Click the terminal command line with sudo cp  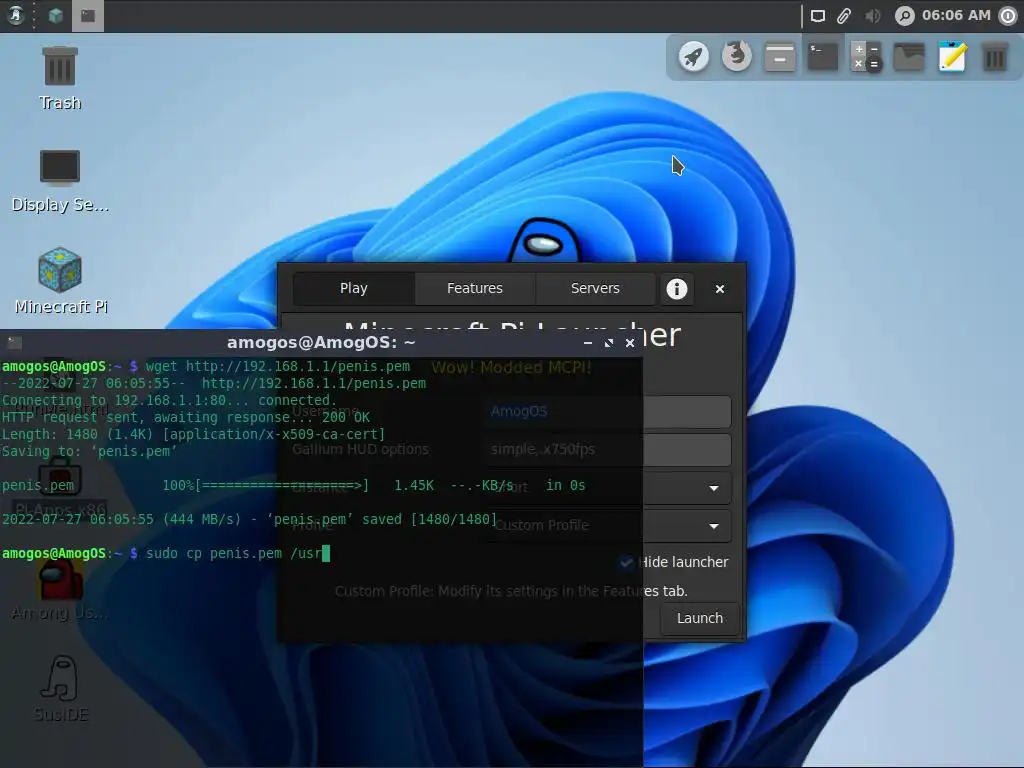click(x=166, y=553)
